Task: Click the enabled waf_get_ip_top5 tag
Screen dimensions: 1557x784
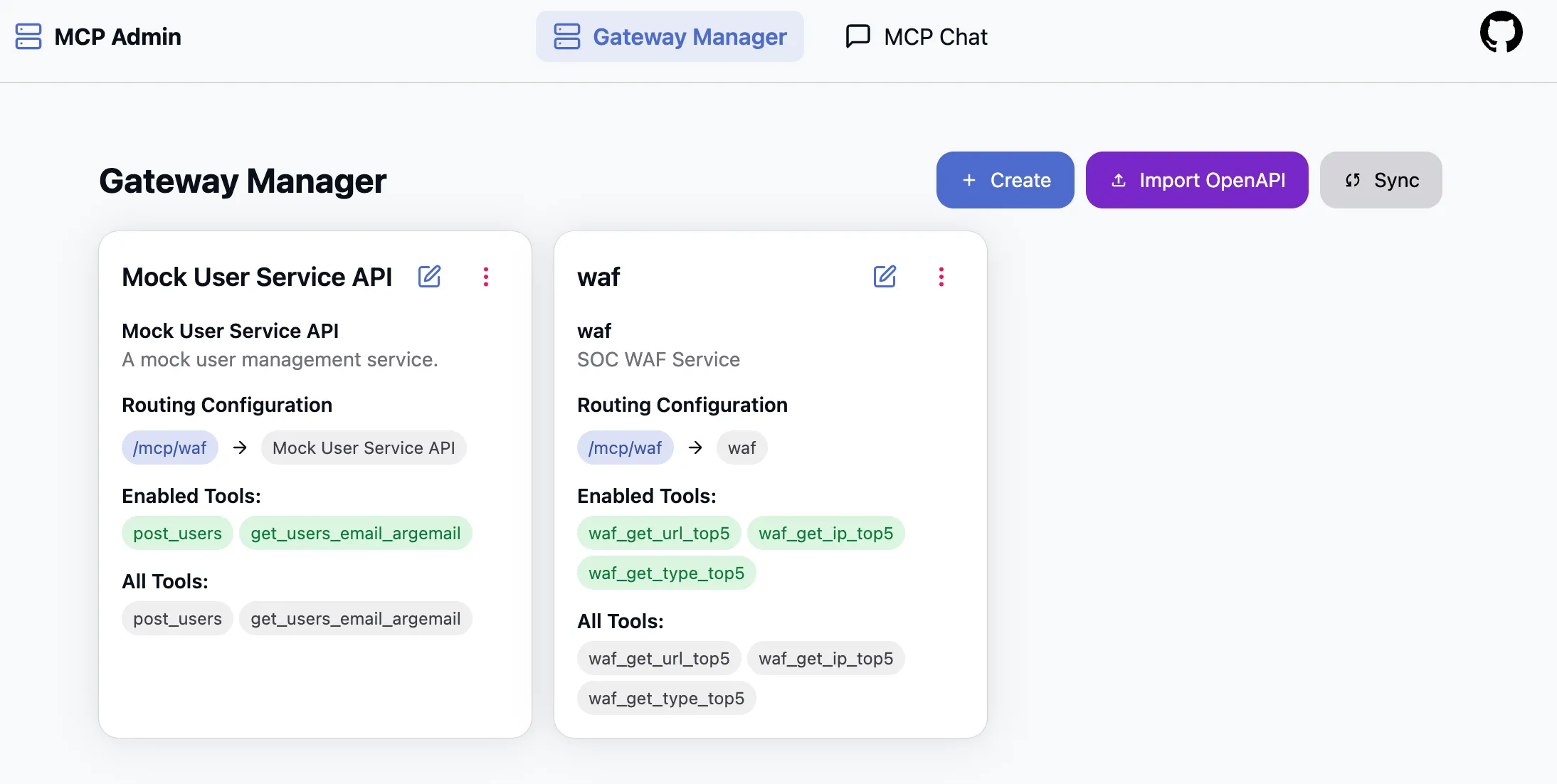Action: [825, 533]
